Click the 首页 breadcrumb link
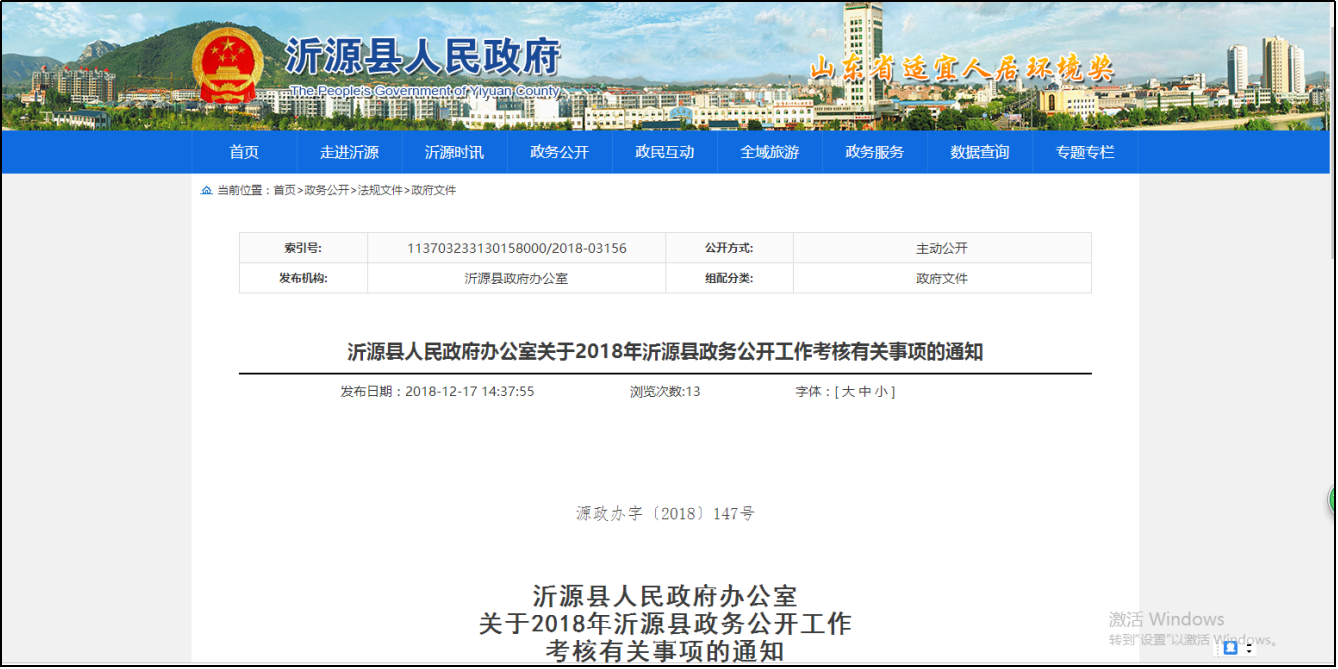 (284, 190)
